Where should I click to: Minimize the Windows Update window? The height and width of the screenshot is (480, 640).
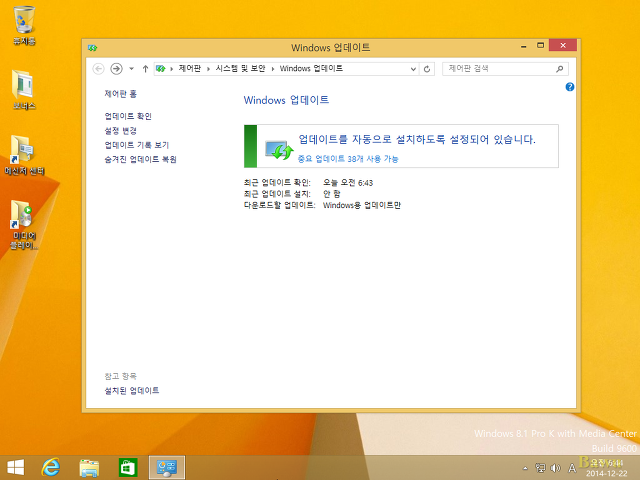[x=524, y=46]
